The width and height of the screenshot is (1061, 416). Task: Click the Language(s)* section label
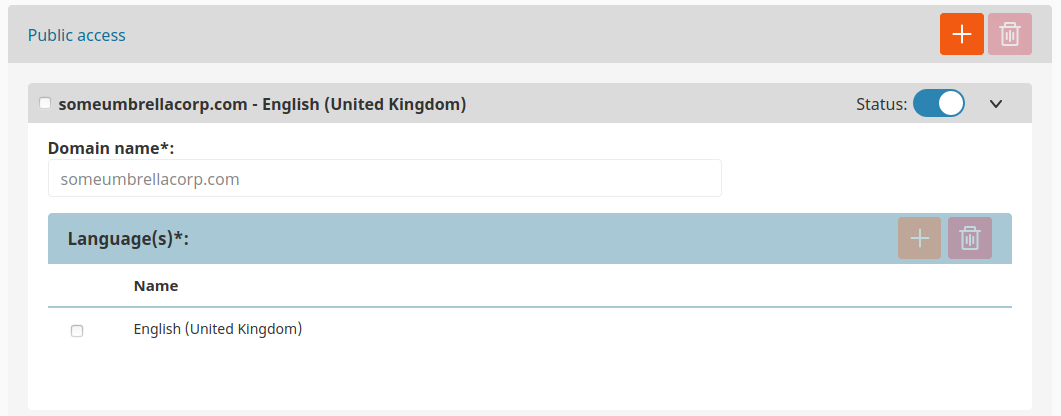pos(128,239)
